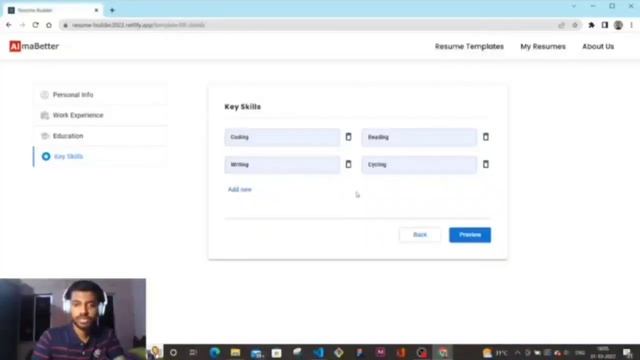This screenshot has height=360, width=640.
Task: Toggle the browser side panel icon
Action: [x=605, y=25]
